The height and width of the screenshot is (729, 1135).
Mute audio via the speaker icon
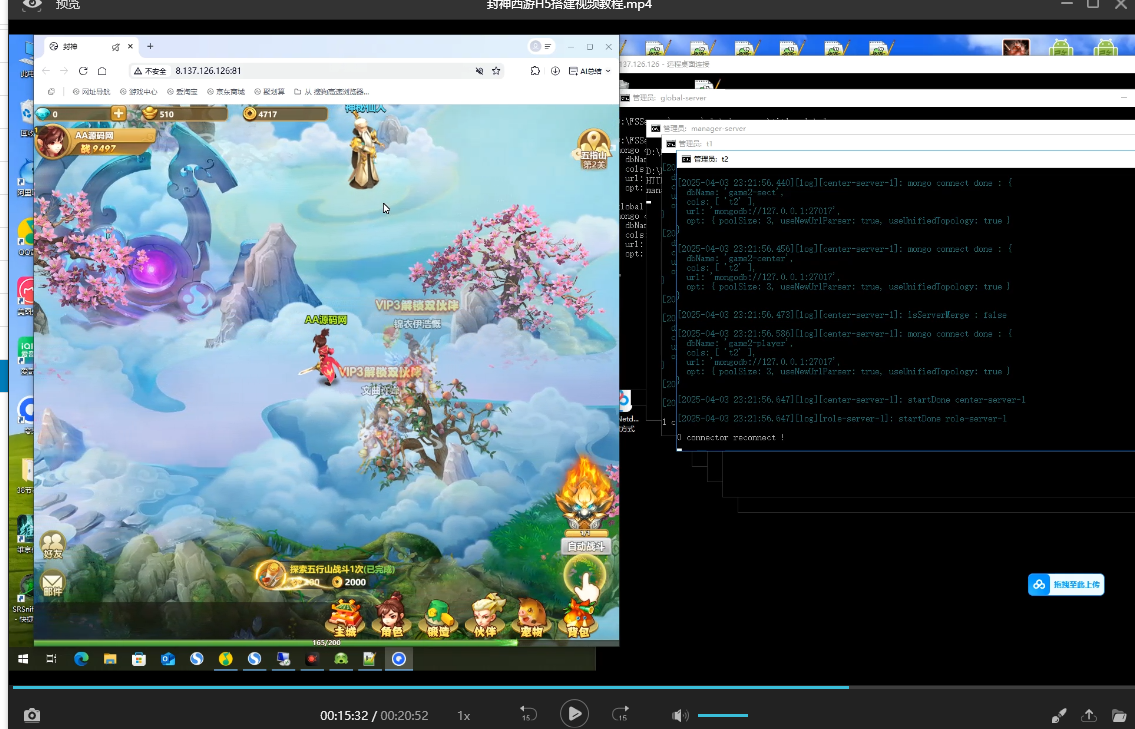[x=680, y=715]
